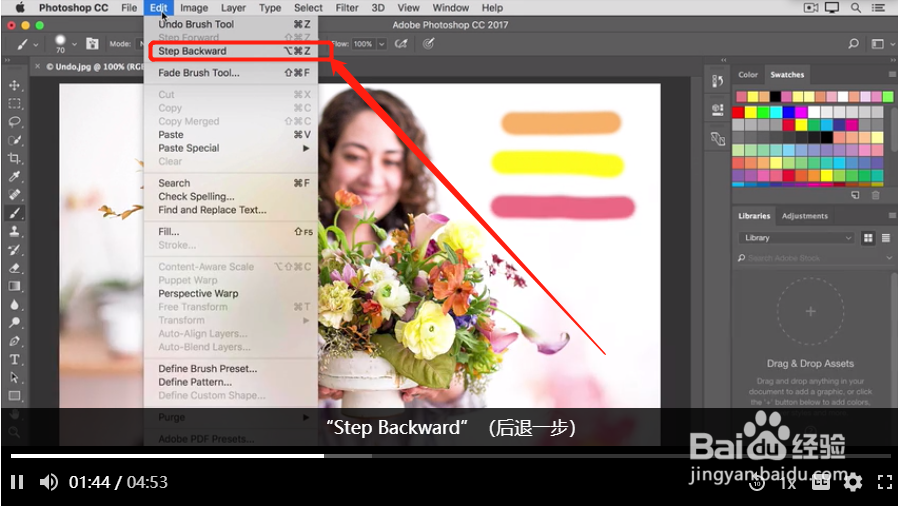Switch Libraries to grid view
This screenshot has width=898, height=506.
tap(868, 238)
